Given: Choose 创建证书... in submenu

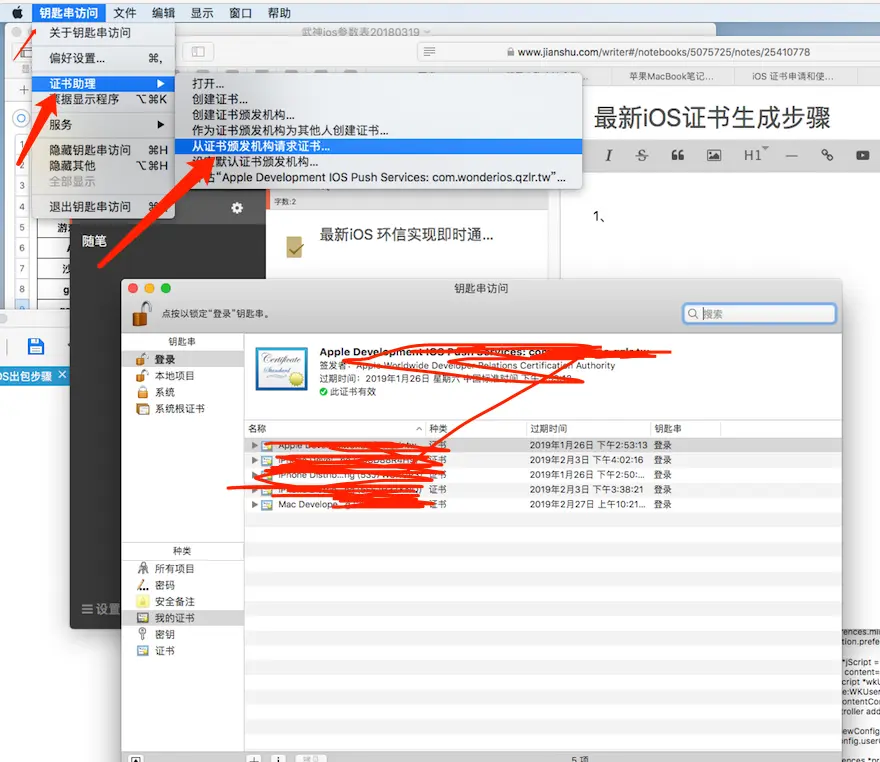Looking at the screenshot, I should [x=379, y=99].
